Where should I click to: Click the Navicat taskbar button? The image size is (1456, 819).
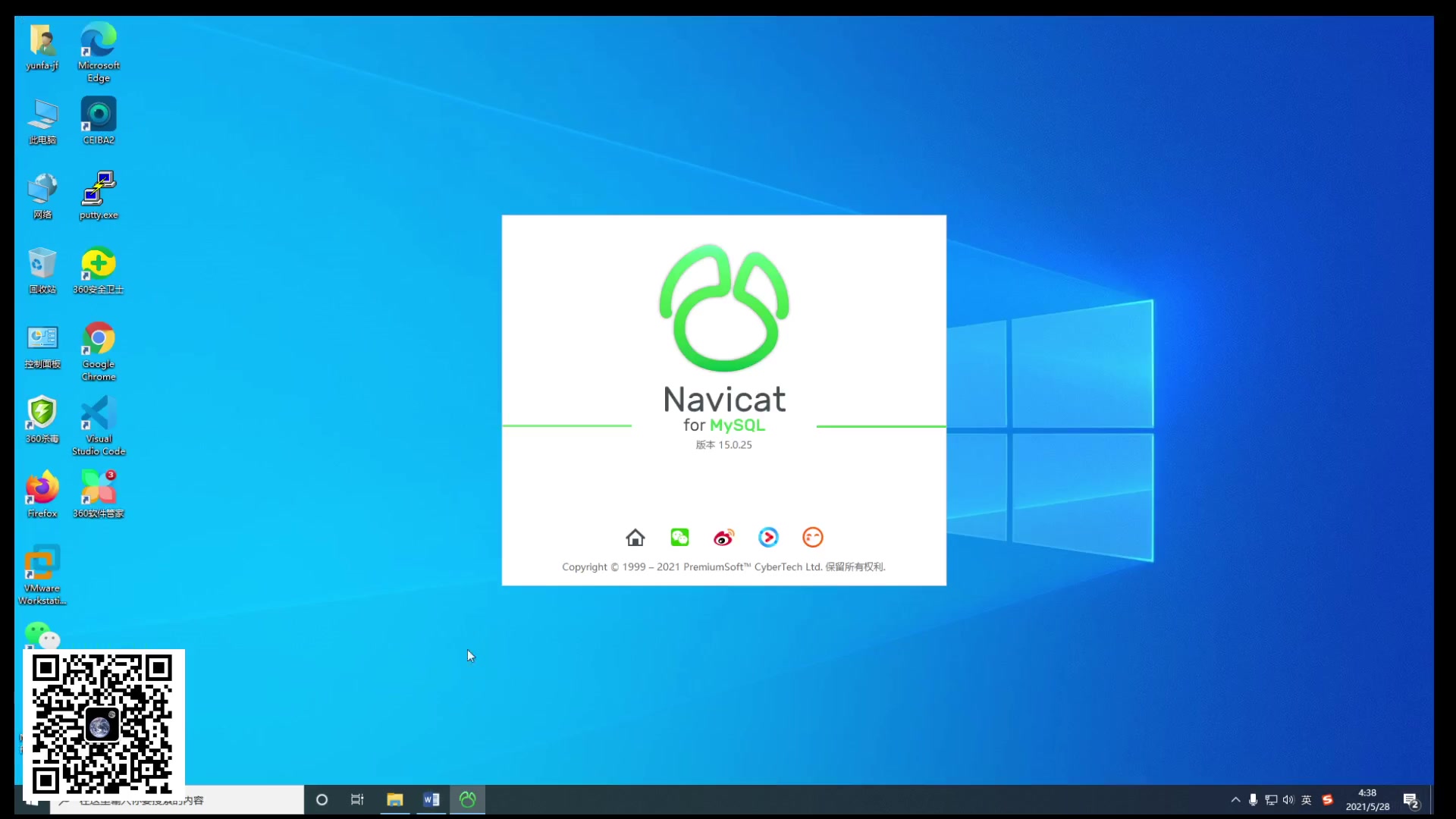468,799
